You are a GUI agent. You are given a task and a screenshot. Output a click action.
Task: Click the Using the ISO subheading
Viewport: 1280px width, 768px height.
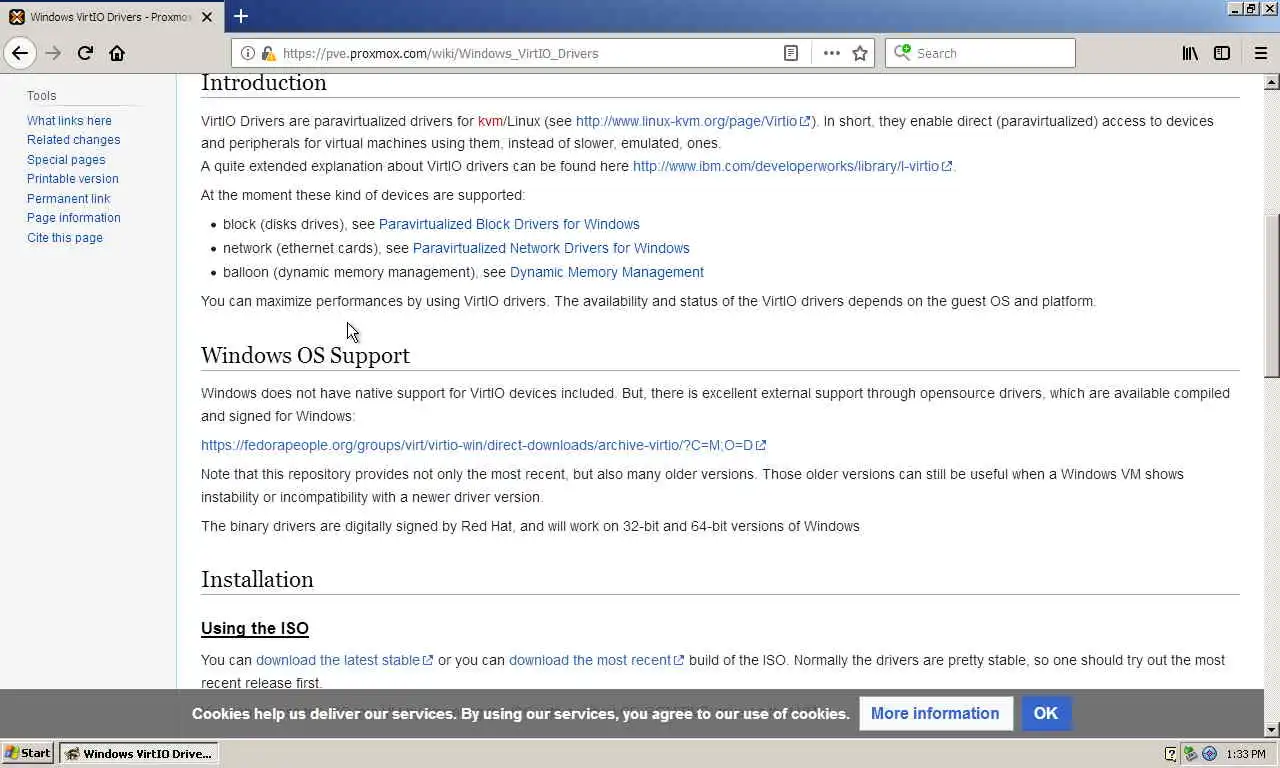coord(255,628)
